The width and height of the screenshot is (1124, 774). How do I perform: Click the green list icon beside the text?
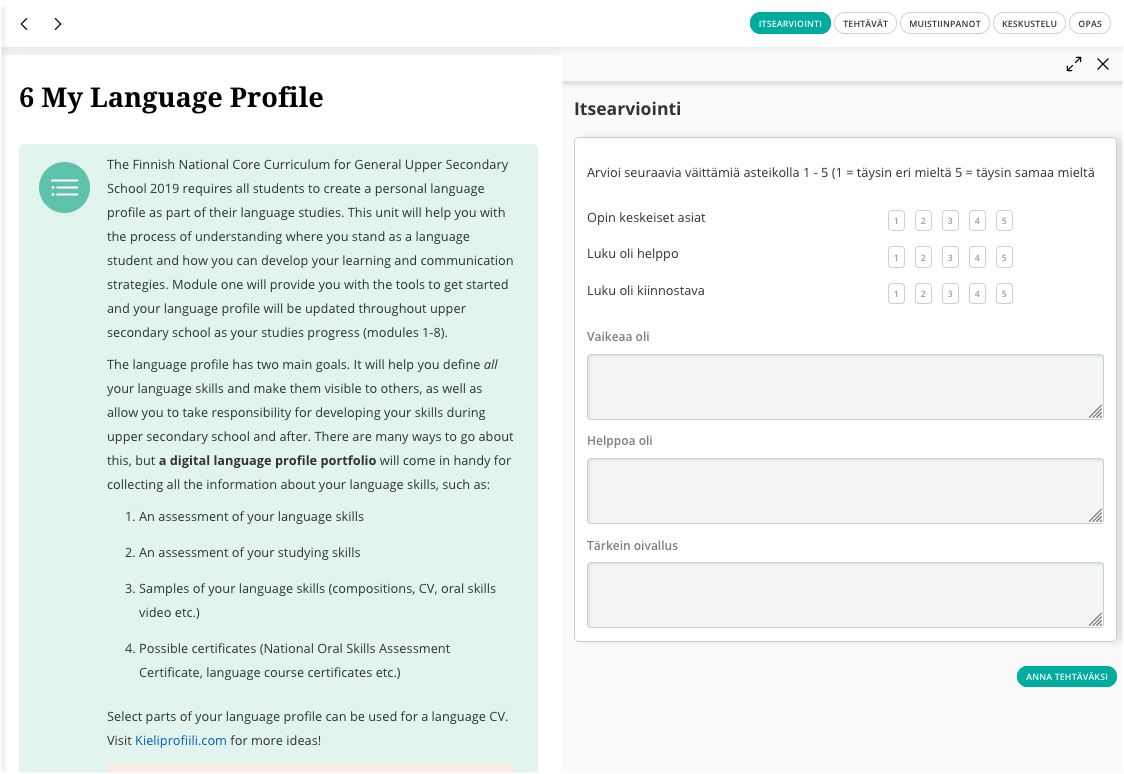click(65, 187)
